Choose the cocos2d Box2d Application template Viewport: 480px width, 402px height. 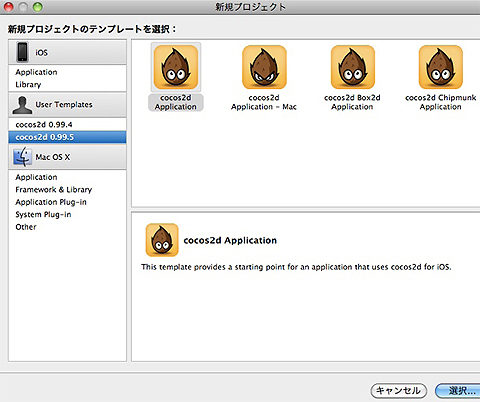(x=353, y=67)
